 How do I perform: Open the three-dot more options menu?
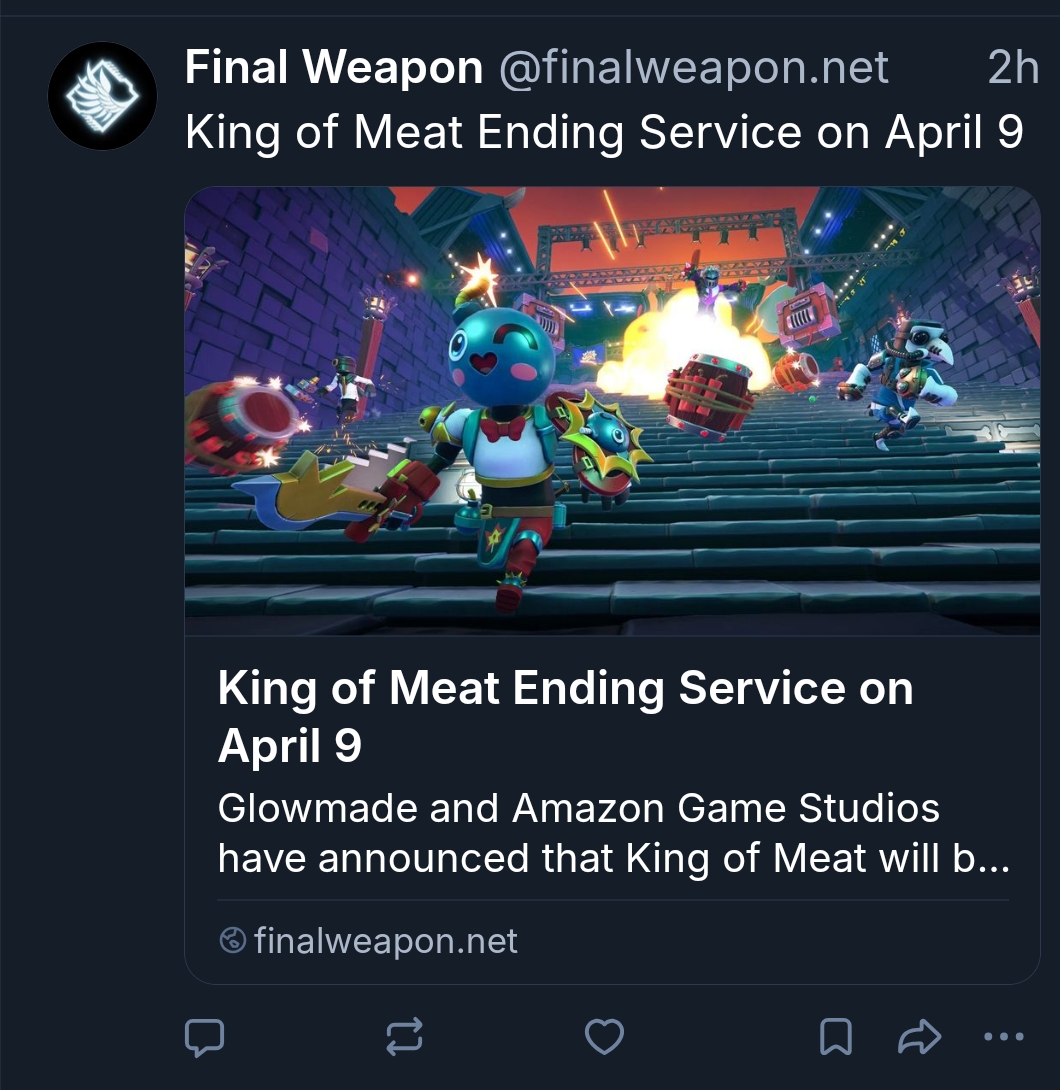pyautogui.click(x=1004, y=1038)
